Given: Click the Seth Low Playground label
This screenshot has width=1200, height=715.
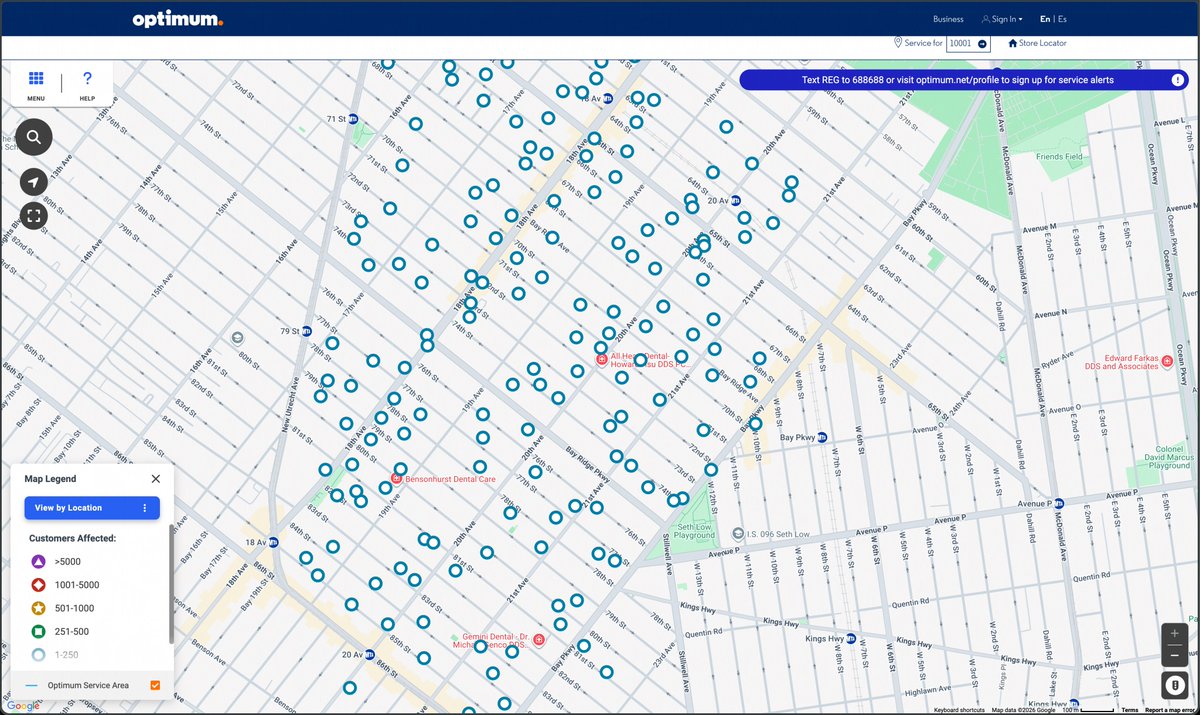Looking at the screenshot, I should tap(695, 531).
